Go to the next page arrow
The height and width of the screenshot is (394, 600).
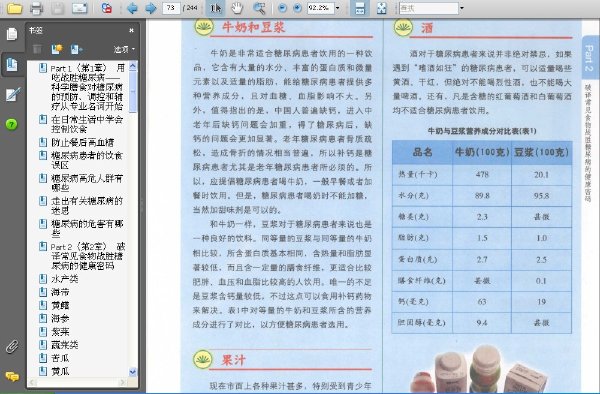pos(151,8)
